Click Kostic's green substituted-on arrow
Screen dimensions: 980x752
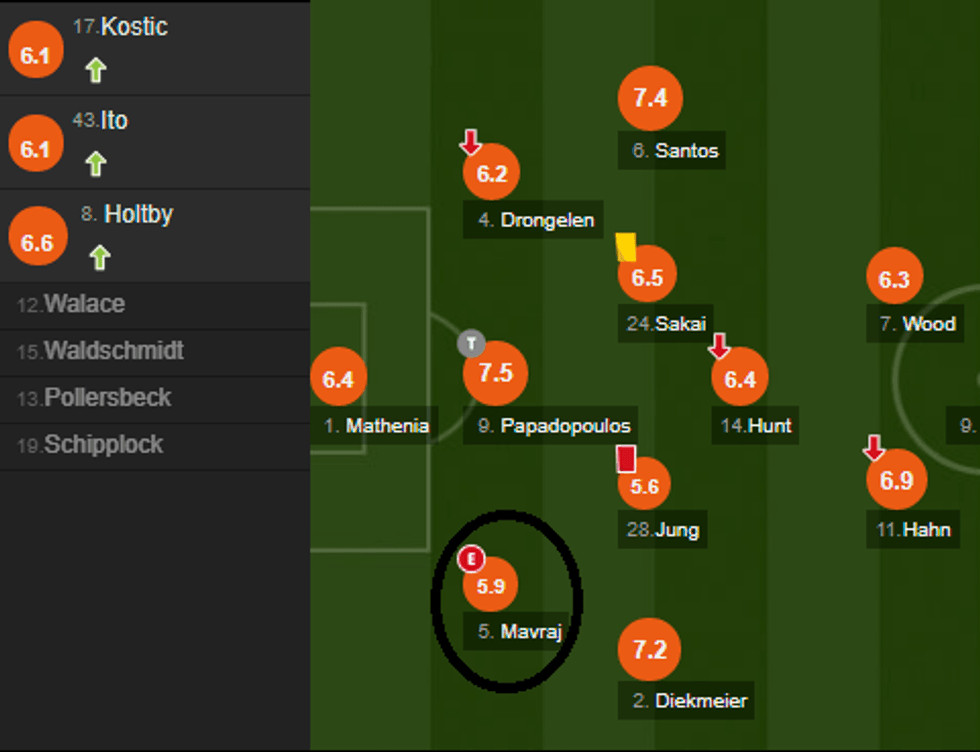point(95,70)
